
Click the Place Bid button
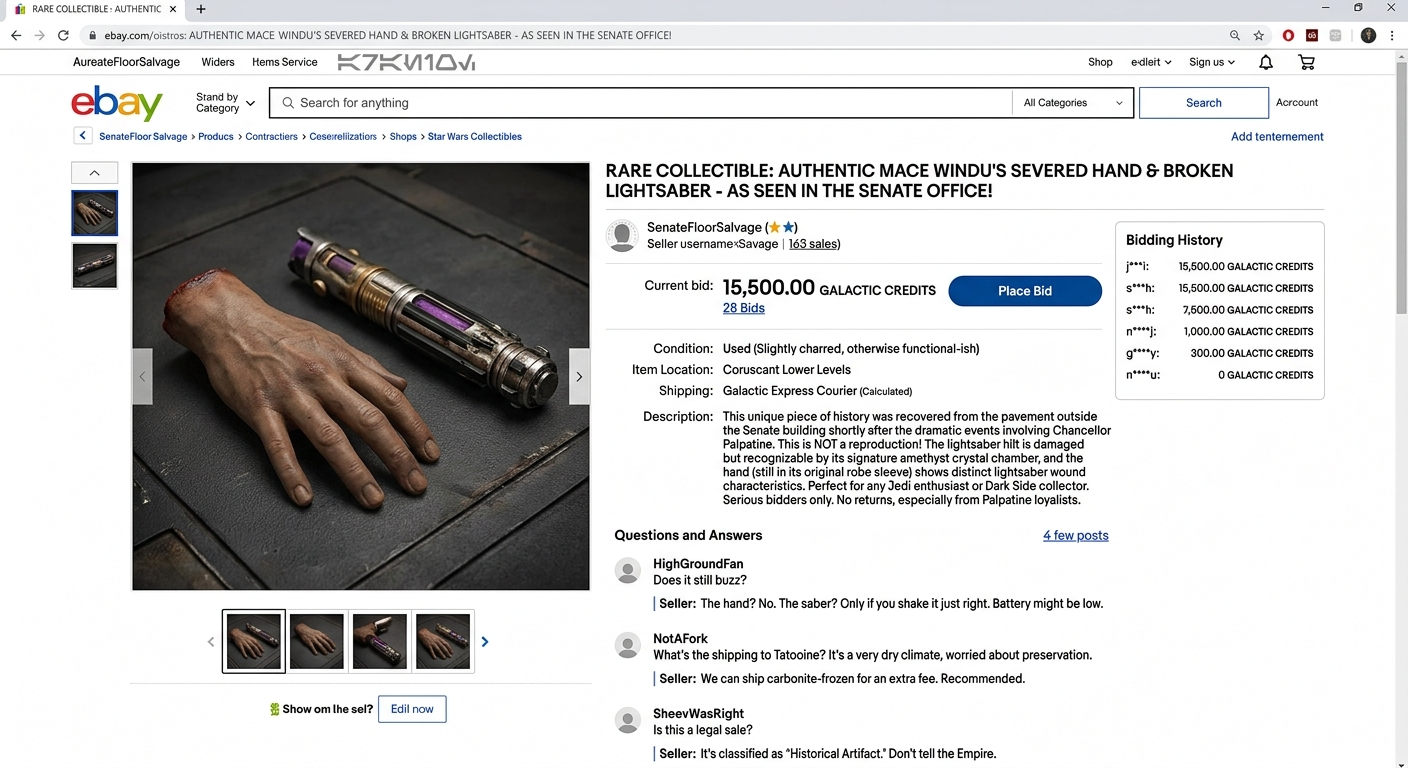(1025, 291)
